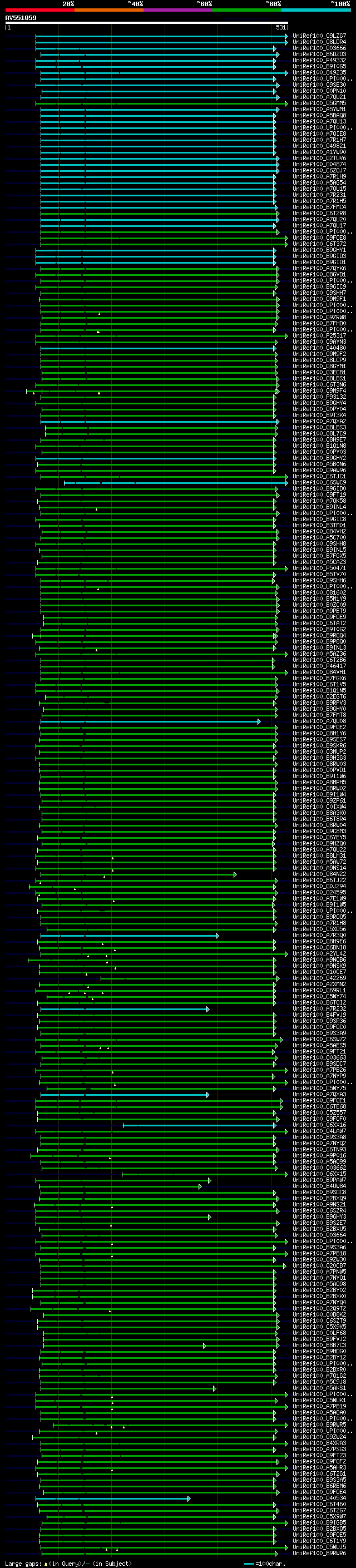Viewport: 356px width, 1568px height.
Task: Select hit label UniRef100_A5B0N6
Action: coord(319,464)
